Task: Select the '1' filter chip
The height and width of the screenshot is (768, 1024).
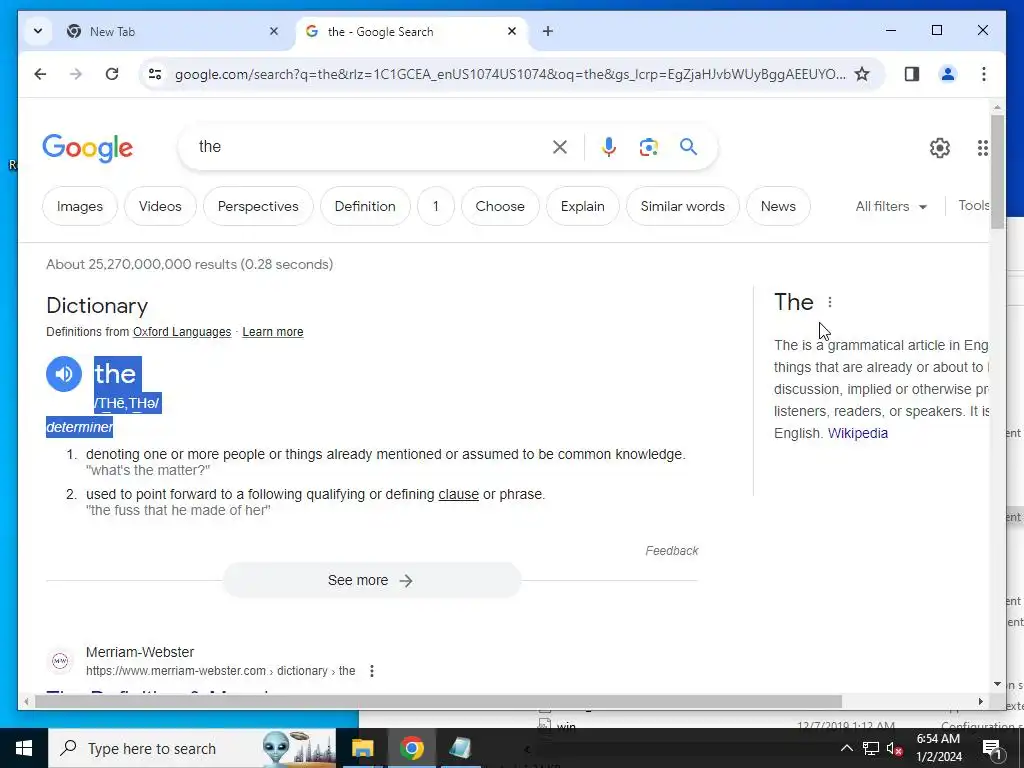Action: click(x=436, y=206)
